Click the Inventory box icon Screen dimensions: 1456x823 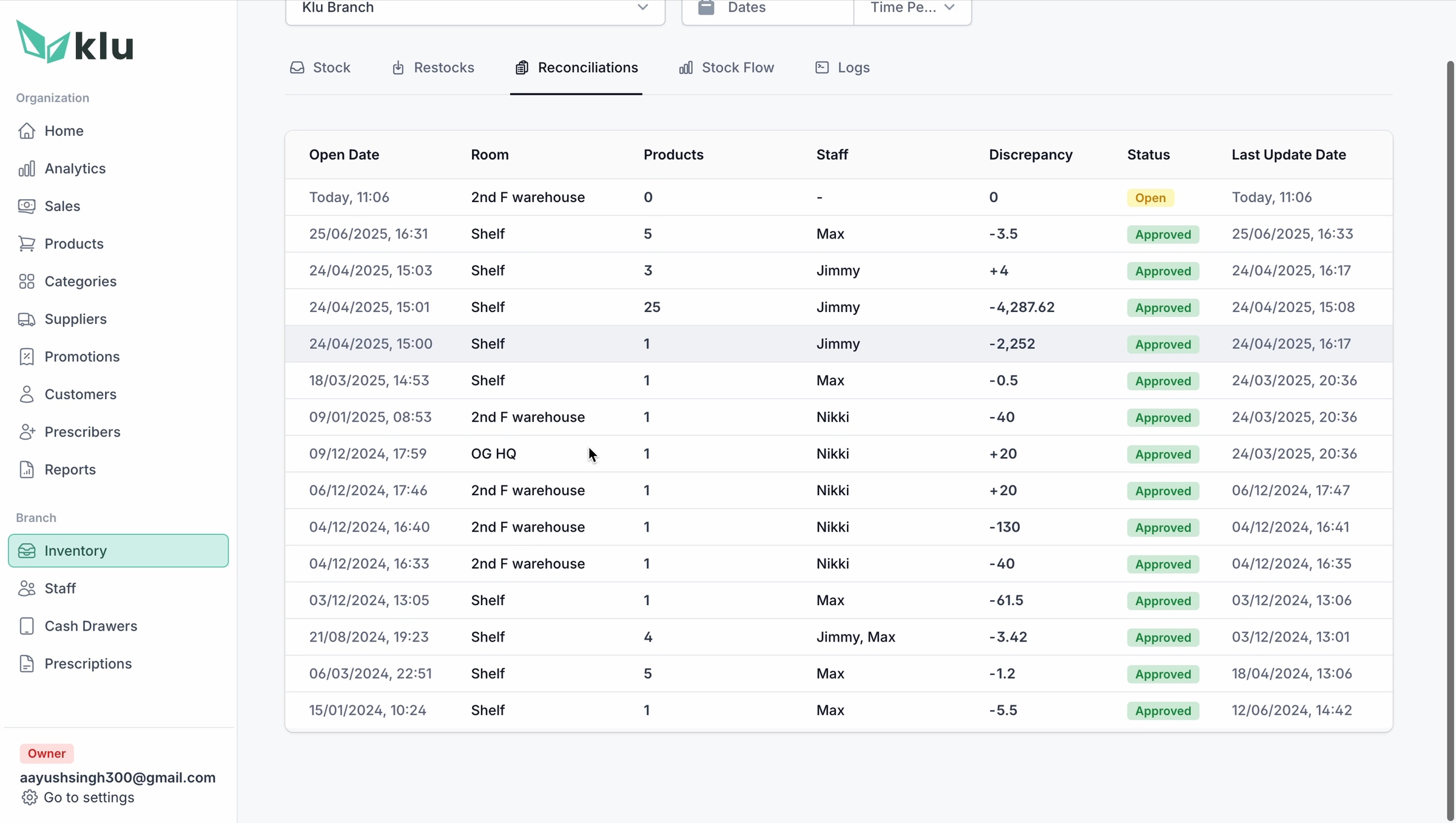click(27, 550)
